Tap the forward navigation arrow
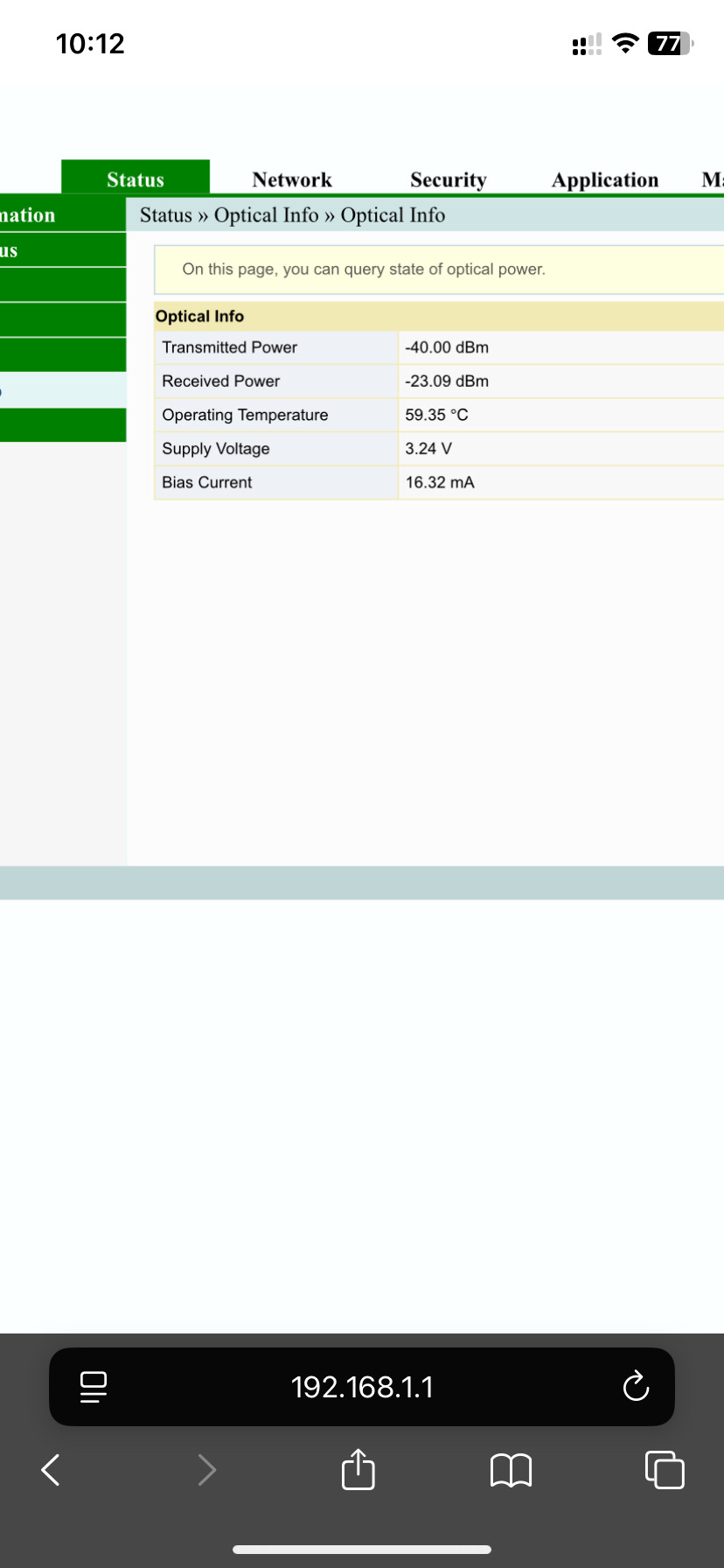 [206, 1470]
